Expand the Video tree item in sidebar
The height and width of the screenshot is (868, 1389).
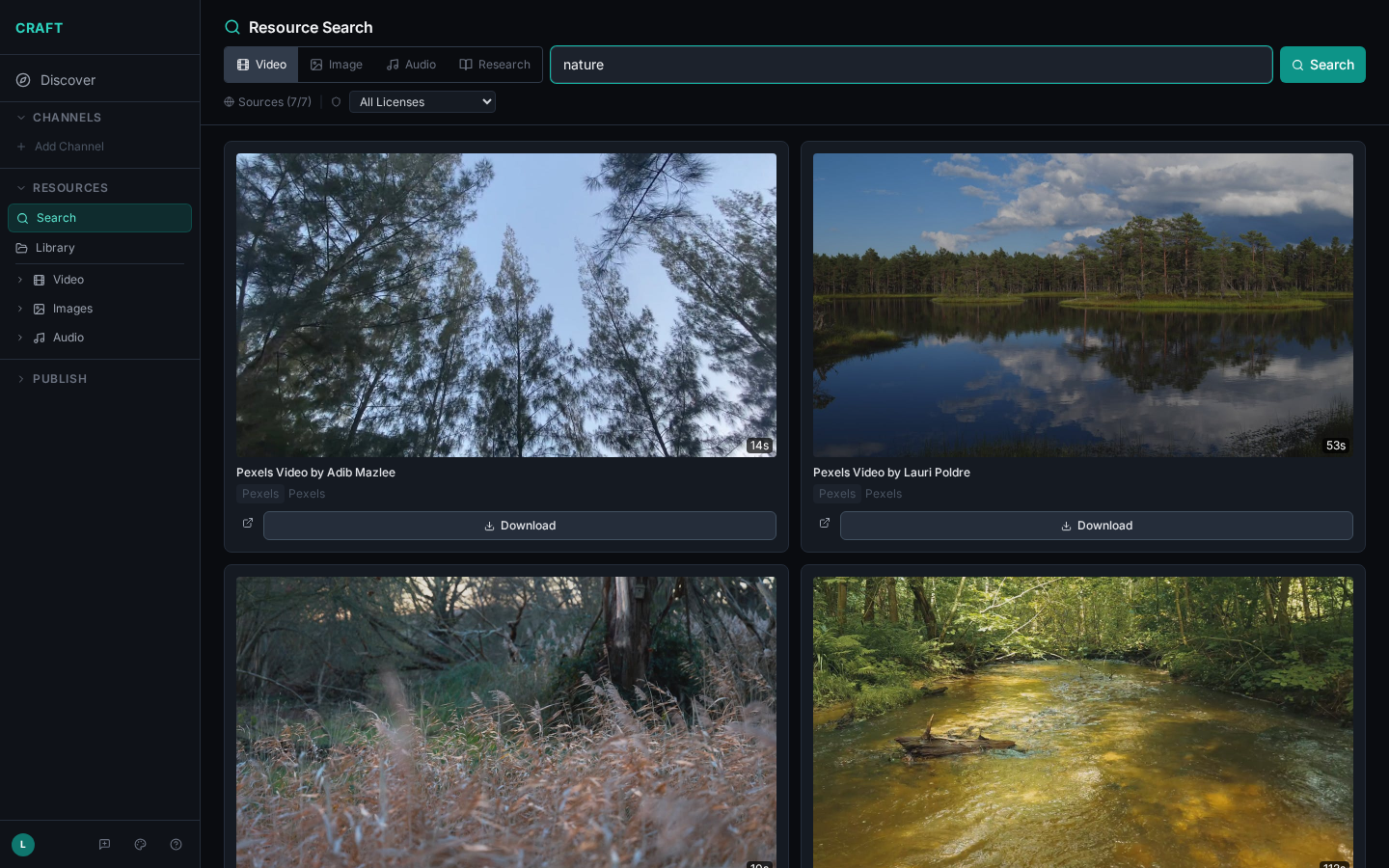(x=20, y=280)
